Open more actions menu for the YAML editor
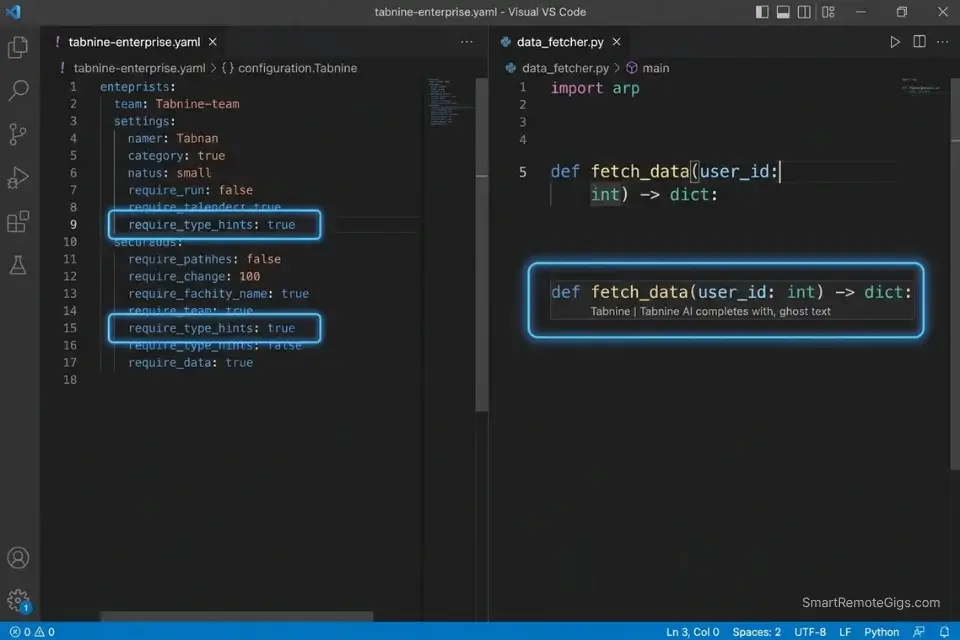The width and height of the screenshot is (960, 640). [466, 41]
